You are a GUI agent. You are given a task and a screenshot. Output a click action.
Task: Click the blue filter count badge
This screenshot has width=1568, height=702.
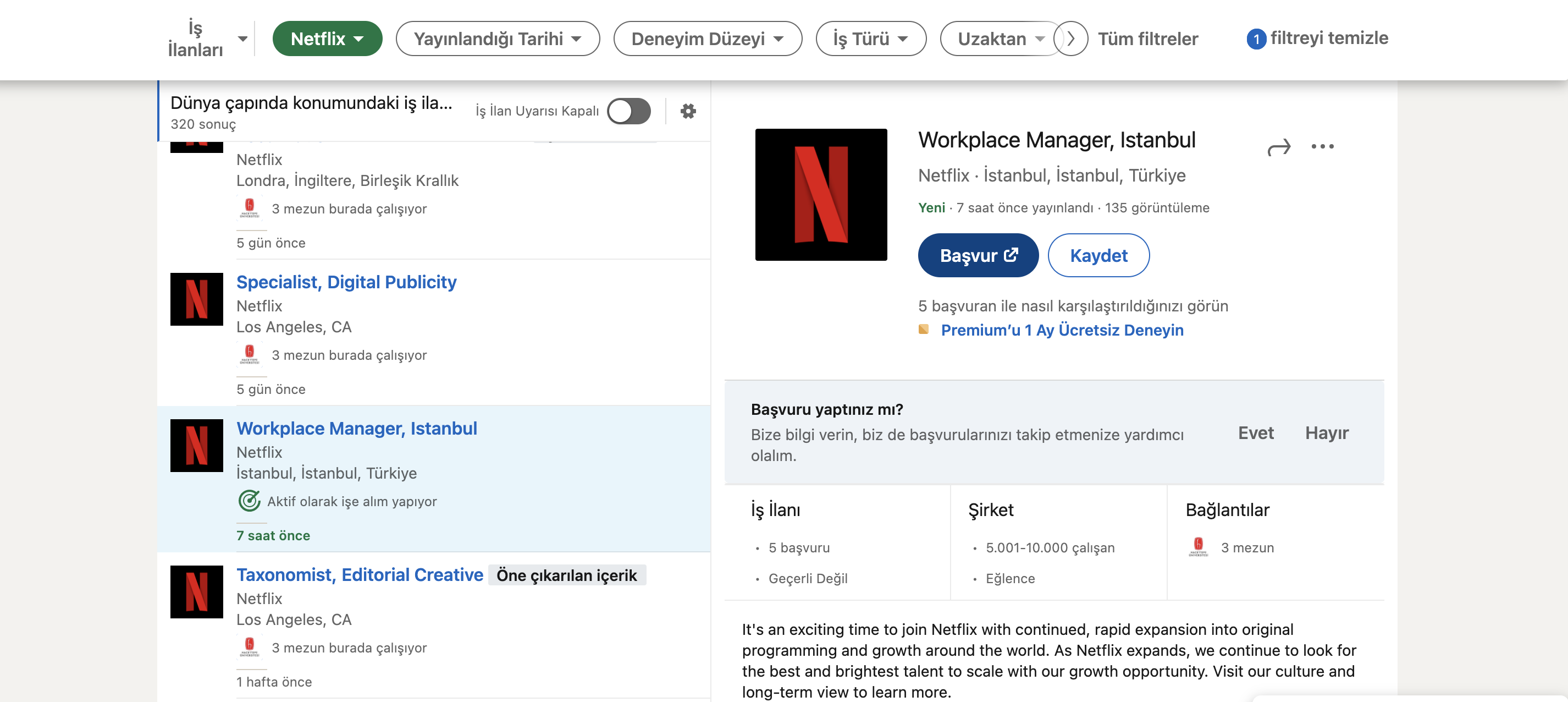[1256, 39]
